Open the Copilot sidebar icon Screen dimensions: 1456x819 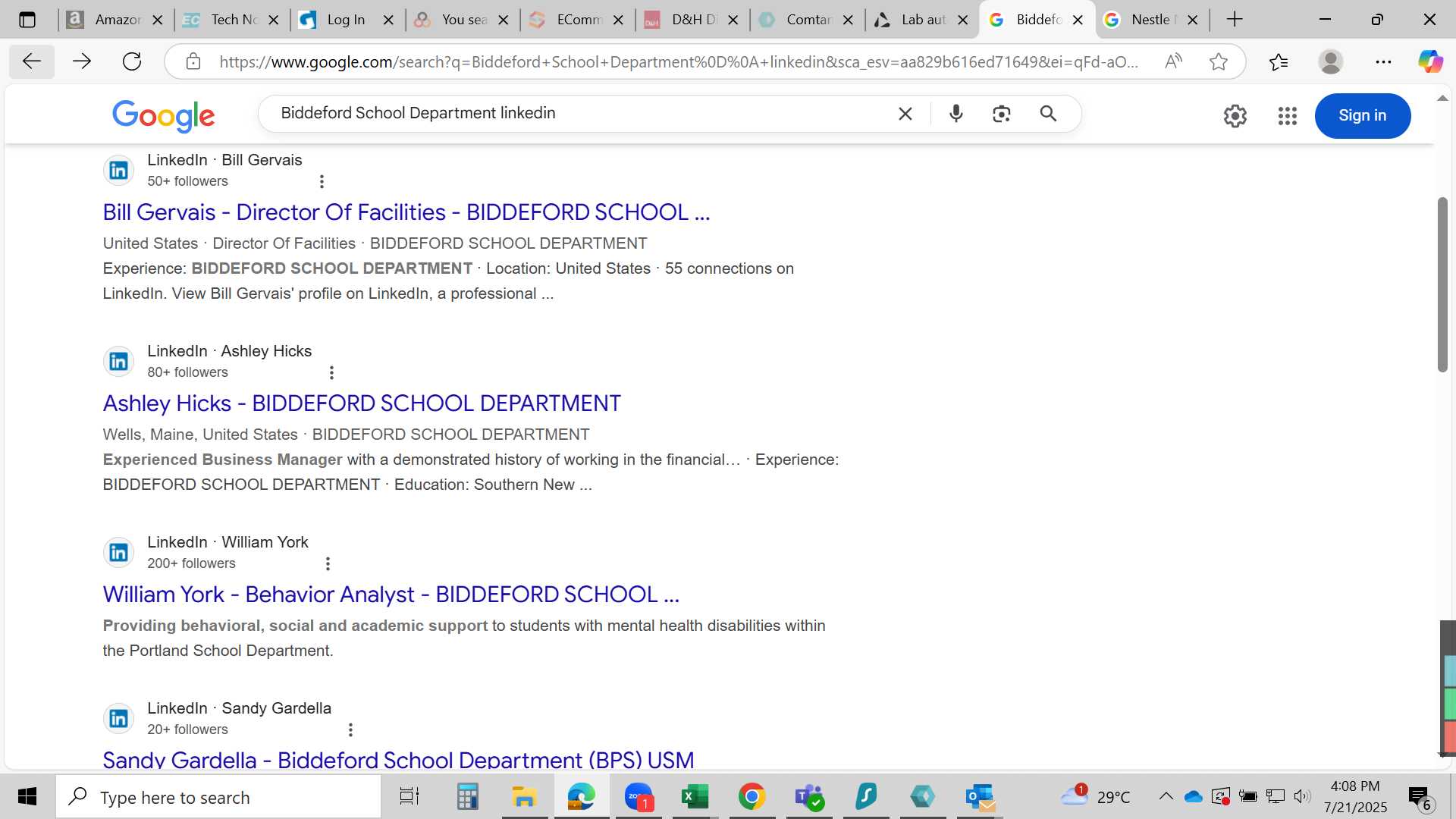[x=1430, y=61]
